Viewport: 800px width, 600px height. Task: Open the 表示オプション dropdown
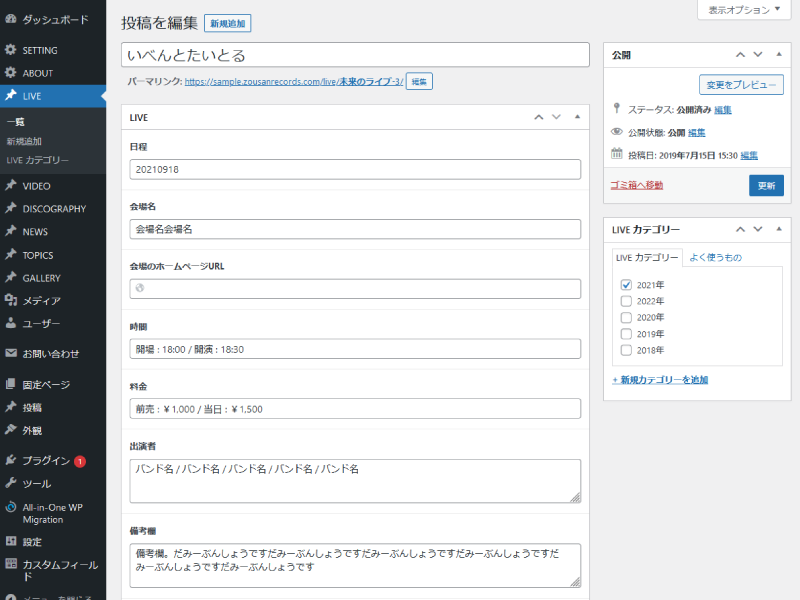(743, 10)
